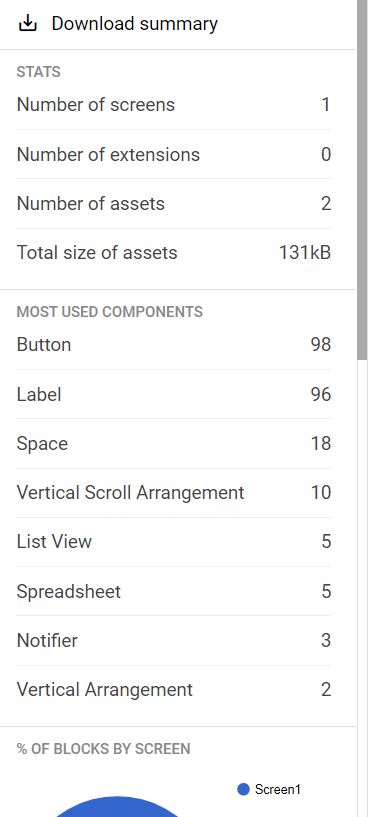Select the List View row
The image size is (378, 817).
(174, 541)
